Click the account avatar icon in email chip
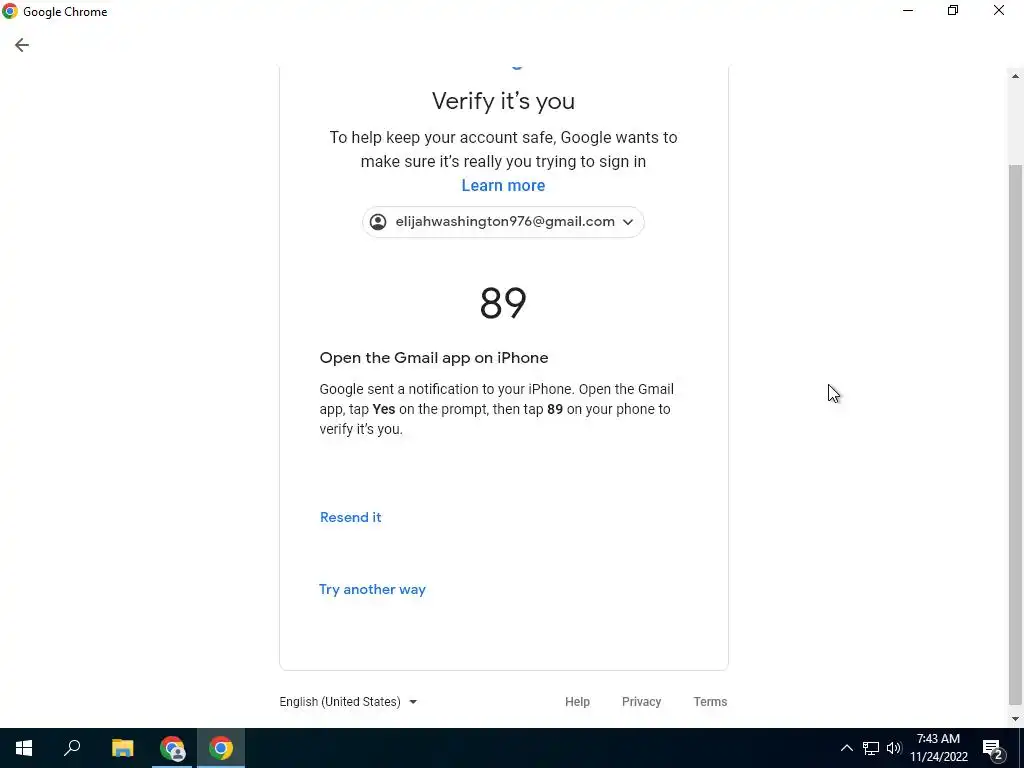This screenshot has width=1024, height=768. tap(378, 221)
